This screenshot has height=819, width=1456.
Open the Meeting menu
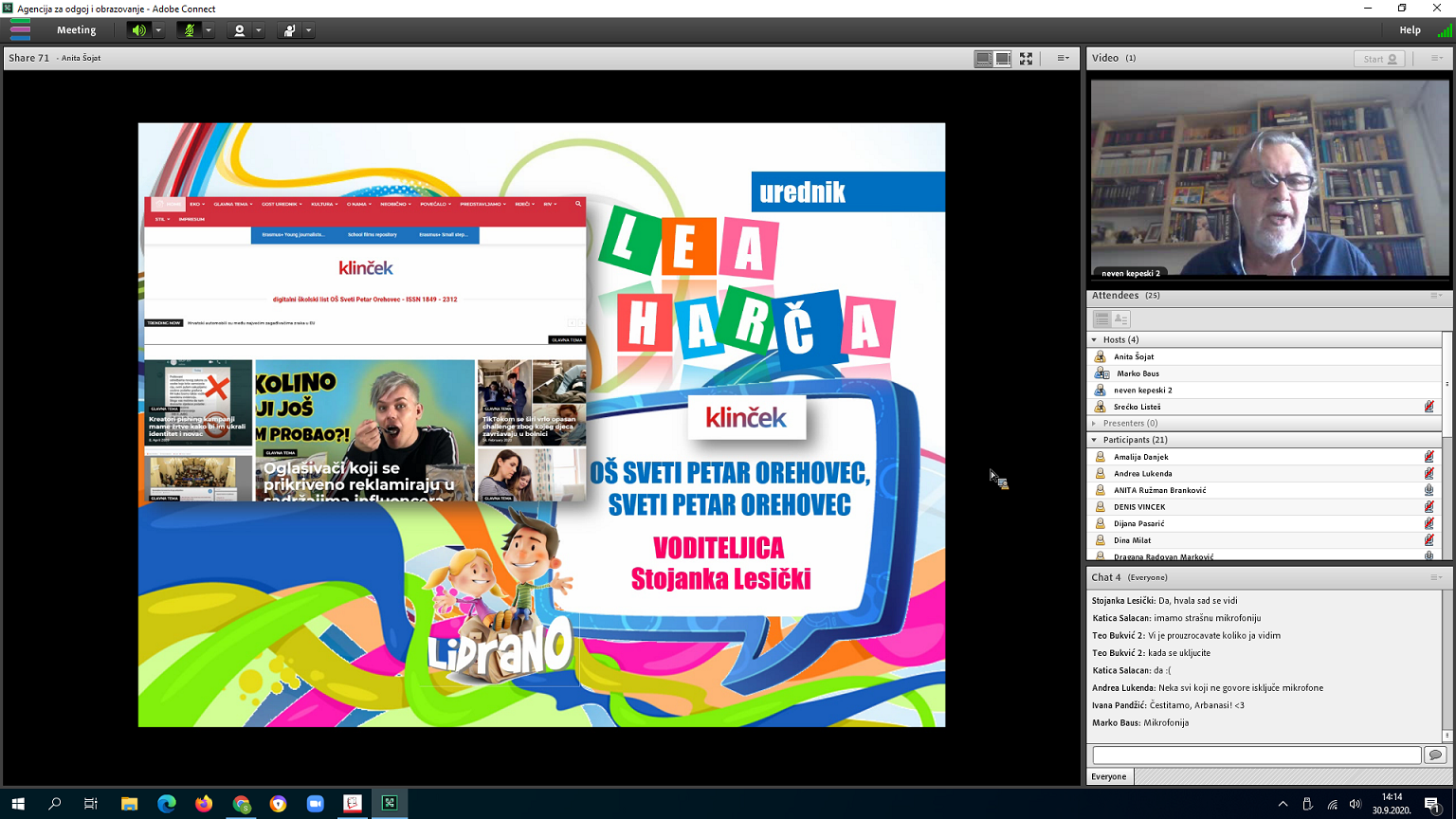coord(76,30)
